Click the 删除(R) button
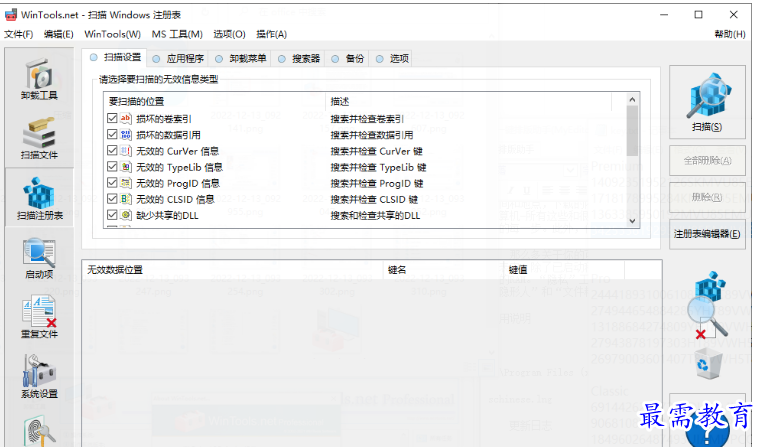 (707, 197)
